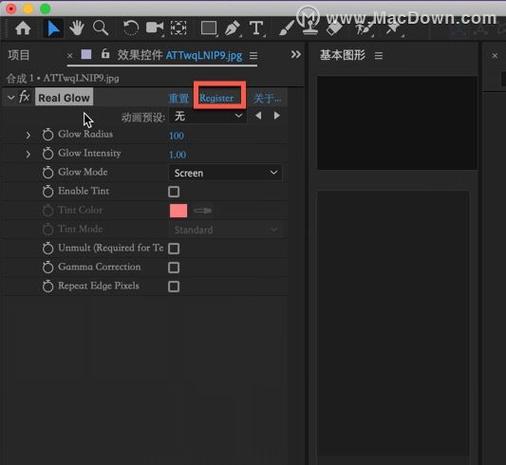The image size is (506, 465).
Task: Toggle Glow Radius stopwatch
Action: pos(48,134)
